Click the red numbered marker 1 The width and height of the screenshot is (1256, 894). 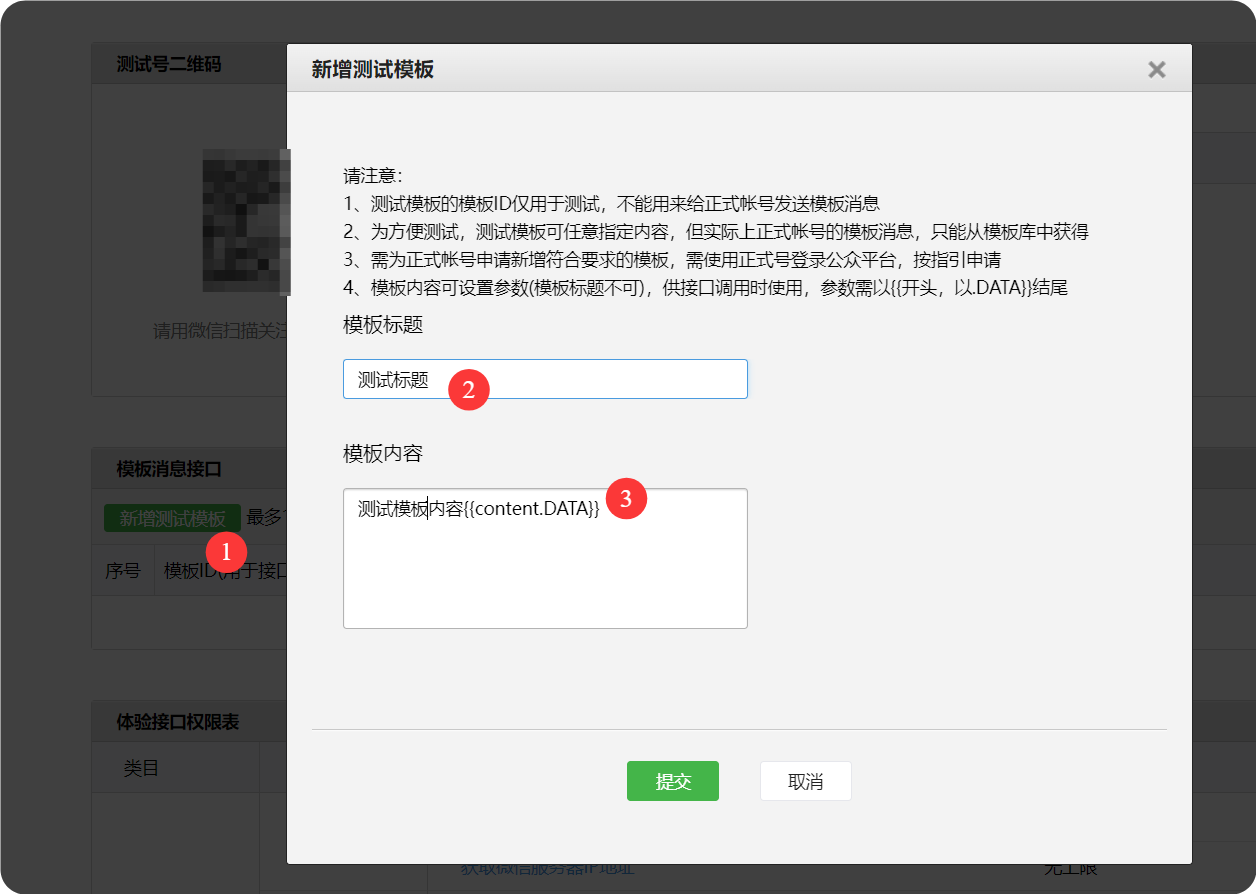[227, 552]
